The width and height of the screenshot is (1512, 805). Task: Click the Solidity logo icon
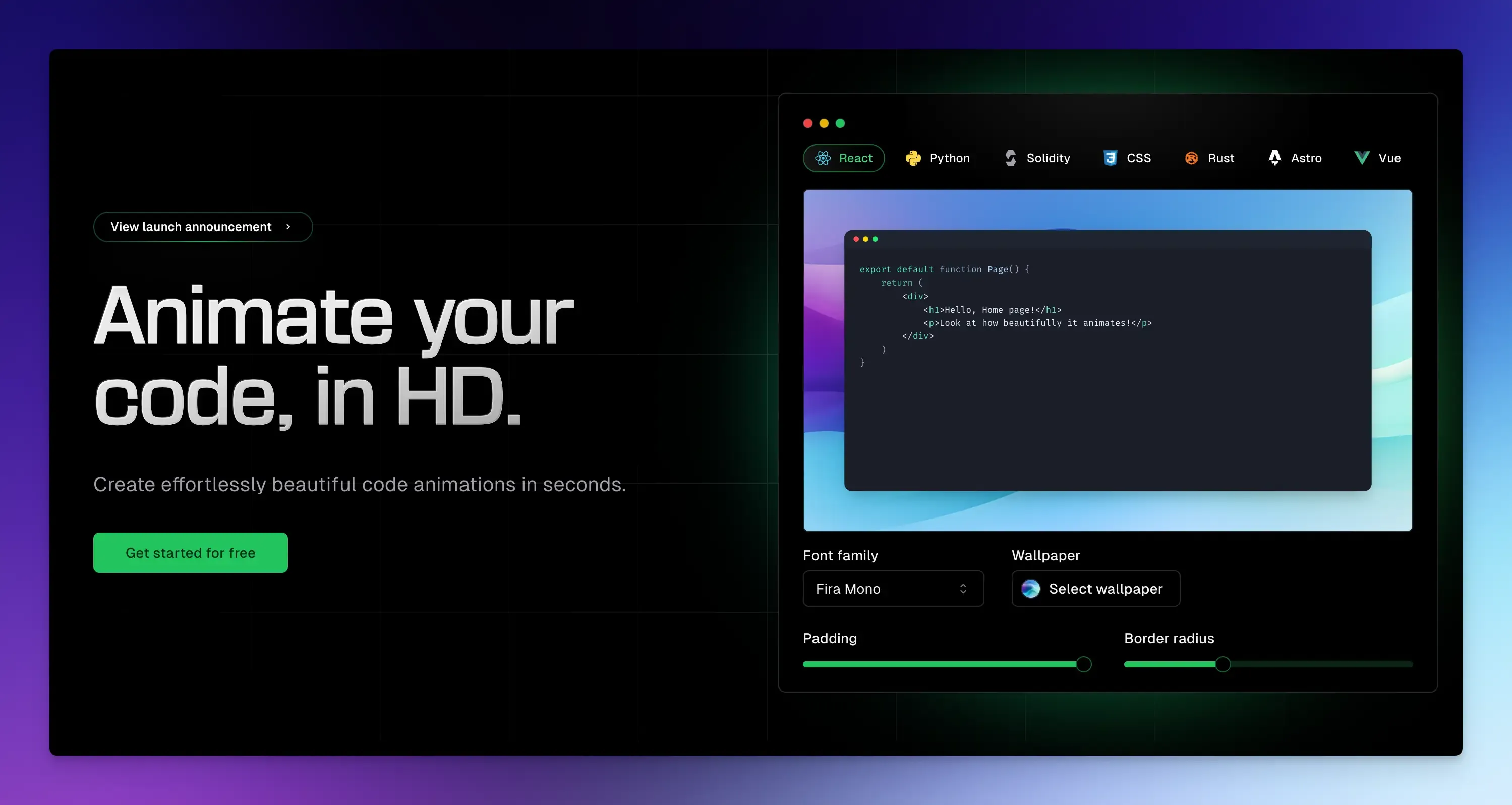point(1010,158)
